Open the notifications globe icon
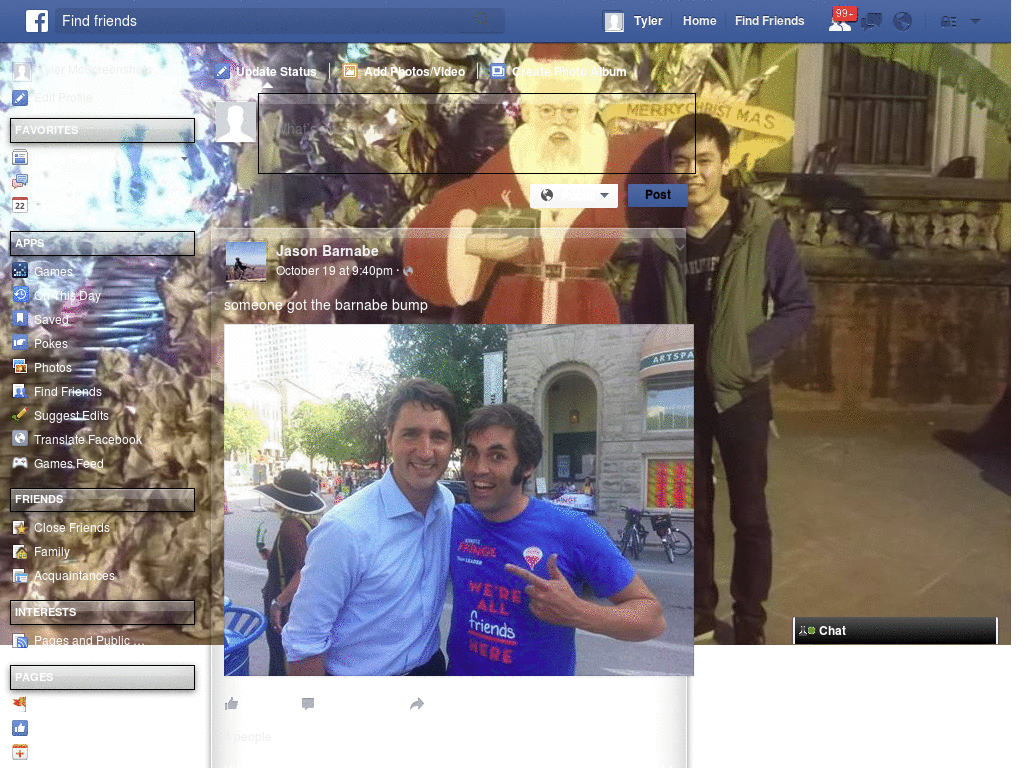Viewport: 1024px width, 768px height. (903, 22)
